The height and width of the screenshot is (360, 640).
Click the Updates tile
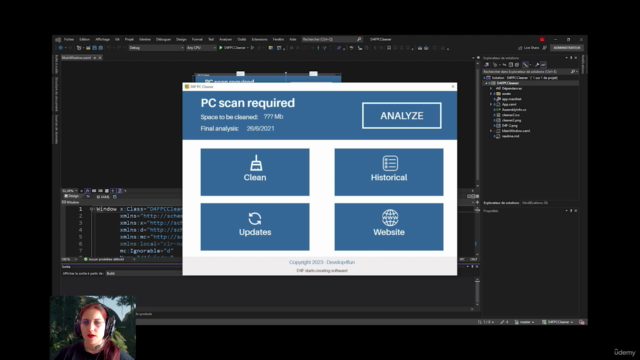click(x=255, y=227)
